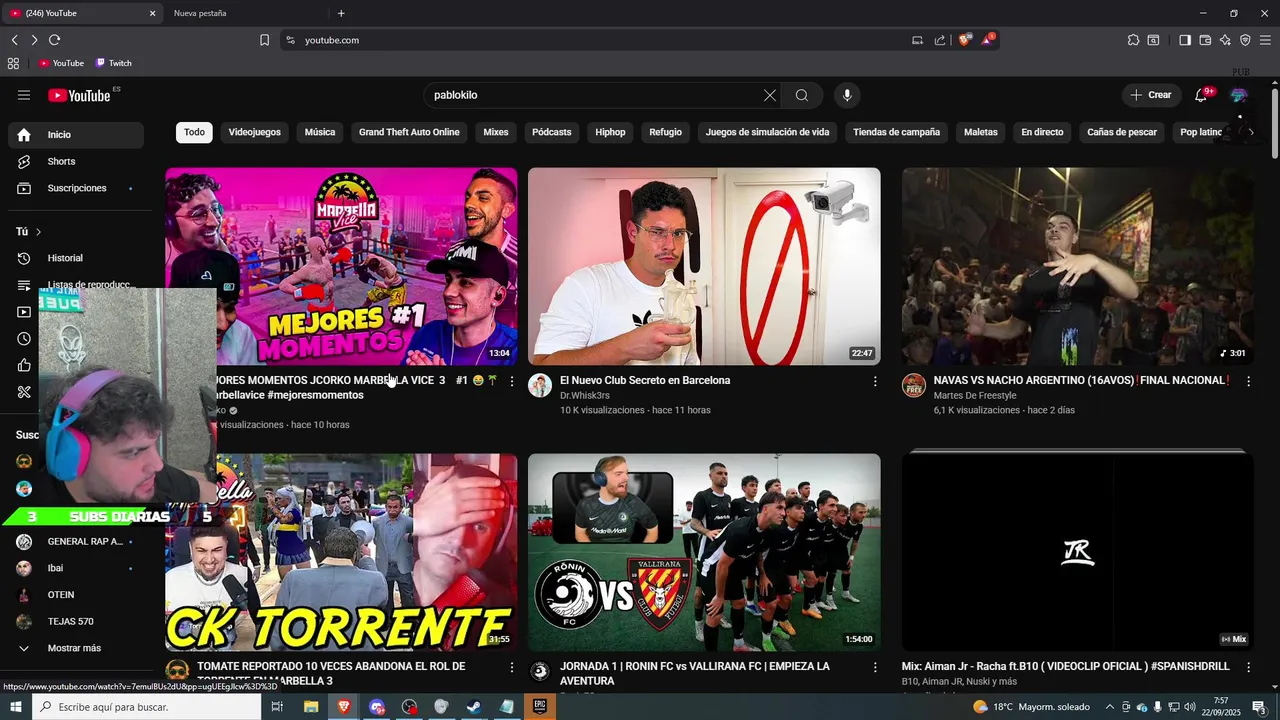Open more options for Aiman Jr mix
The height and width of the screenshot is (720, 1280).
(1248, 667)
